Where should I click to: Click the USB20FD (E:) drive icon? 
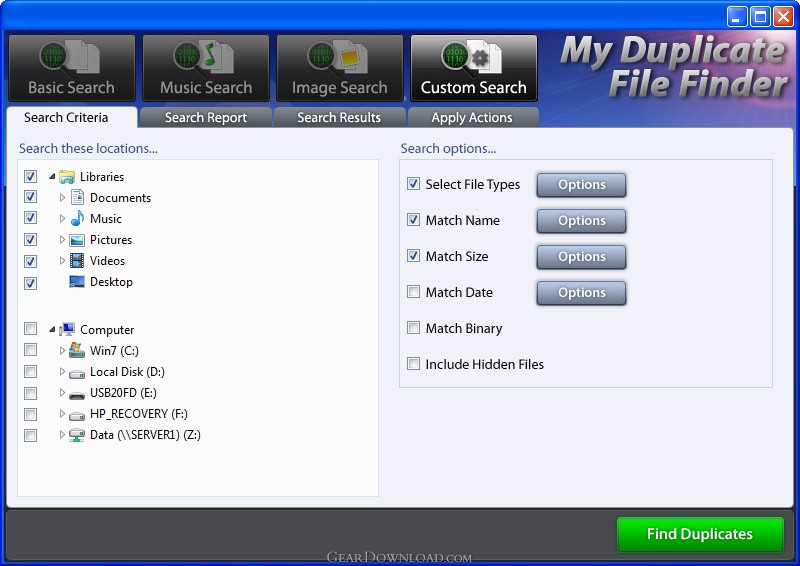[x=77, y=395]
